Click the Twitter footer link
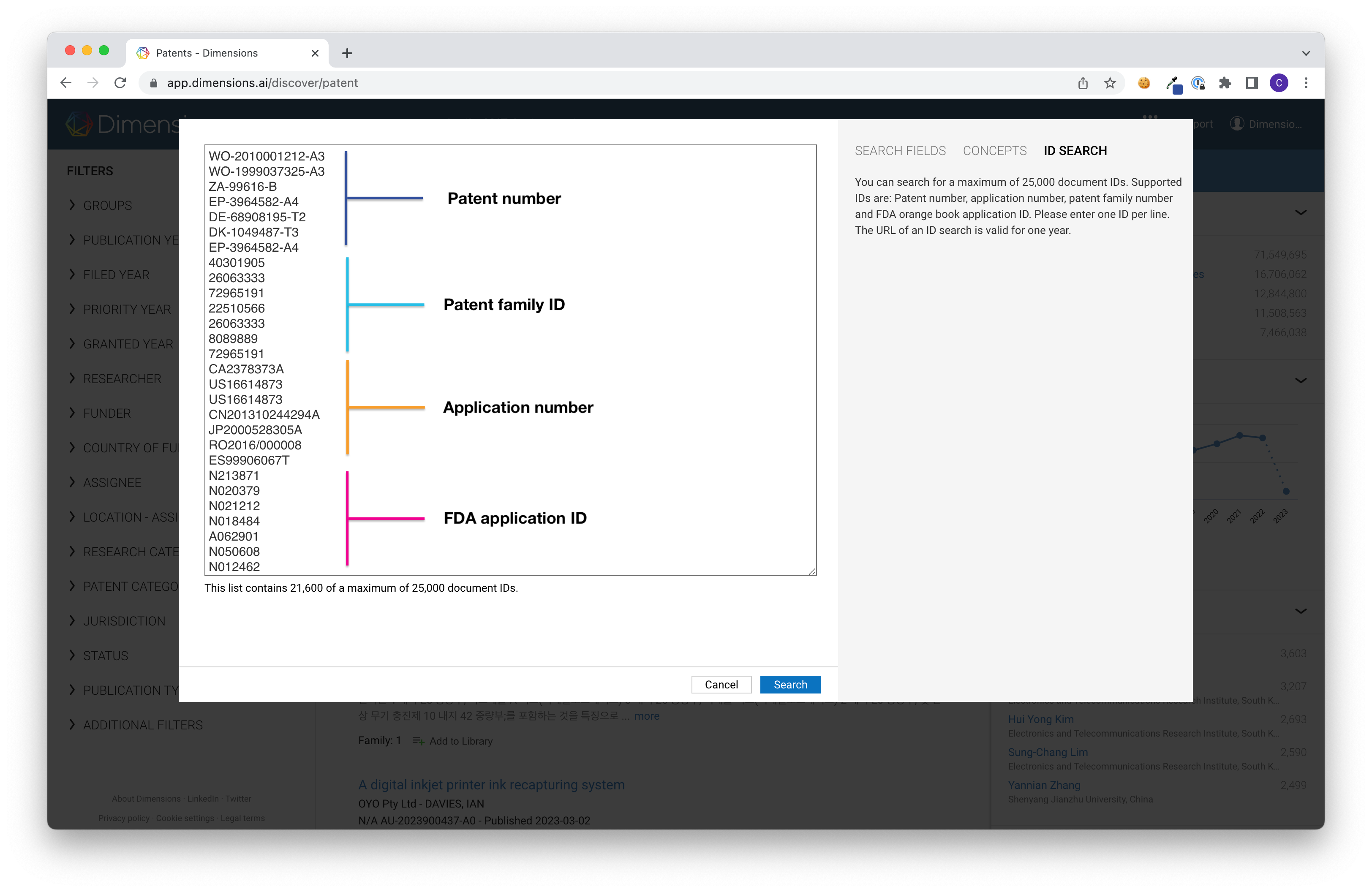Image resolution: width=1372 pixels, height=892 pixels. pos(238,799)
